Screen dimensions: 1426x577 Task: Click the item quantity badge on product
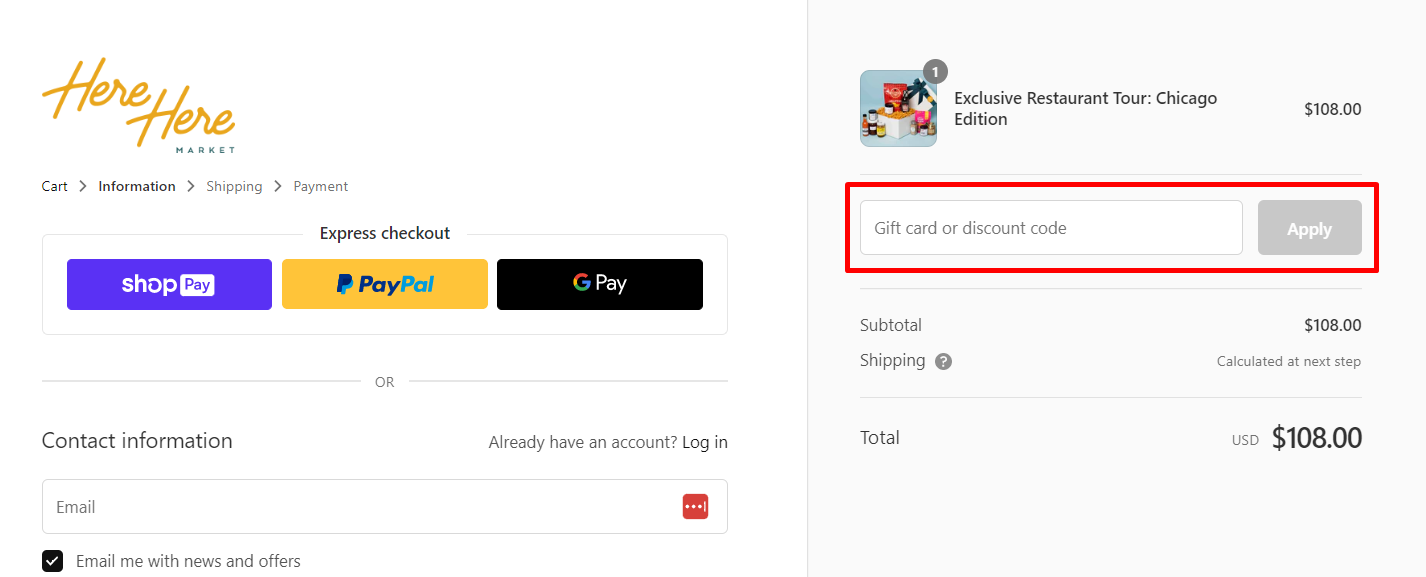[935, 72]
